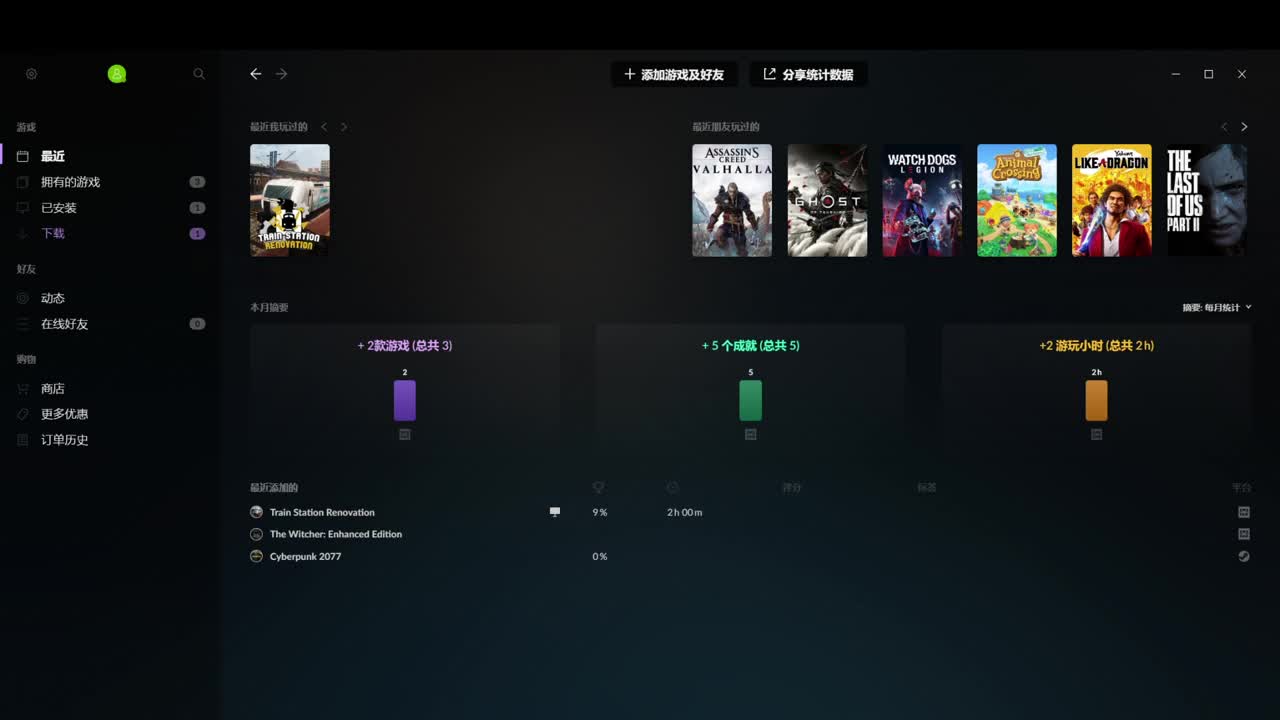1280x720 pixels.
Task: Click the orange play hours bar
Action: click(x=1097, y=400)
